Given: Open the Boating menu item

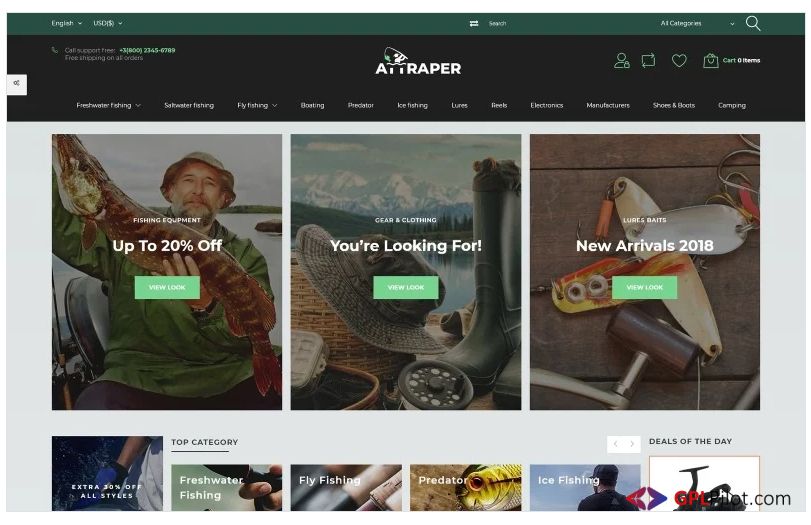Looking at the screenshot, I should (x=312, y=106).
